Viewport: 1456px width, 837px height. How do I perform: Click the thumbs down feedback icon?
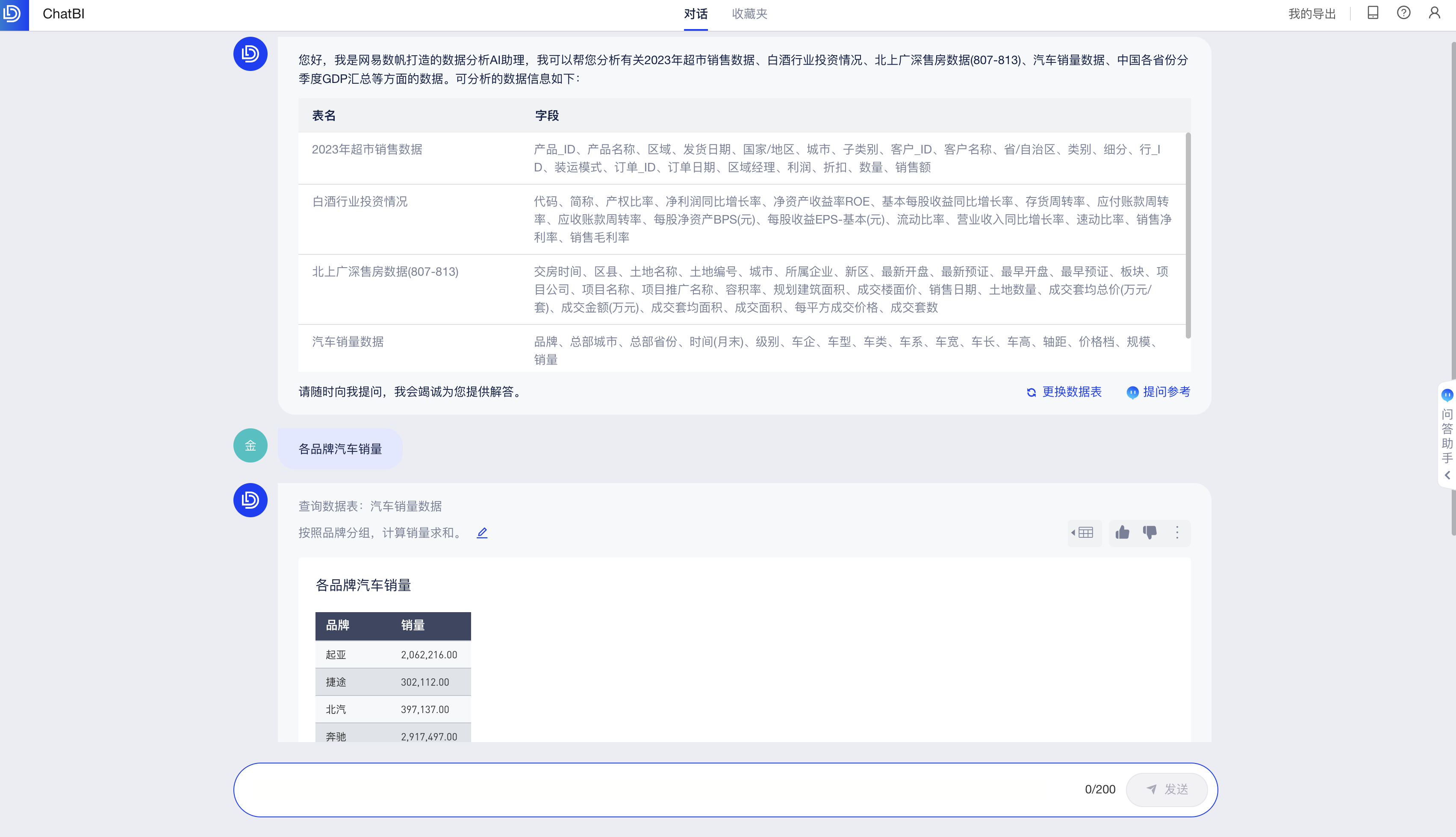1149,532
